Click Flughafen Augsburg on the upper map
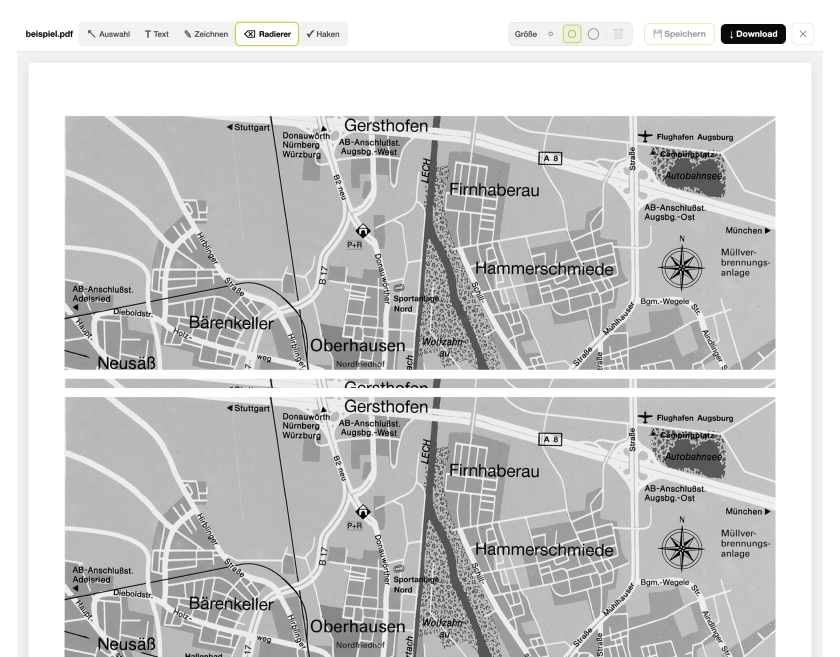 coord(695,137)
